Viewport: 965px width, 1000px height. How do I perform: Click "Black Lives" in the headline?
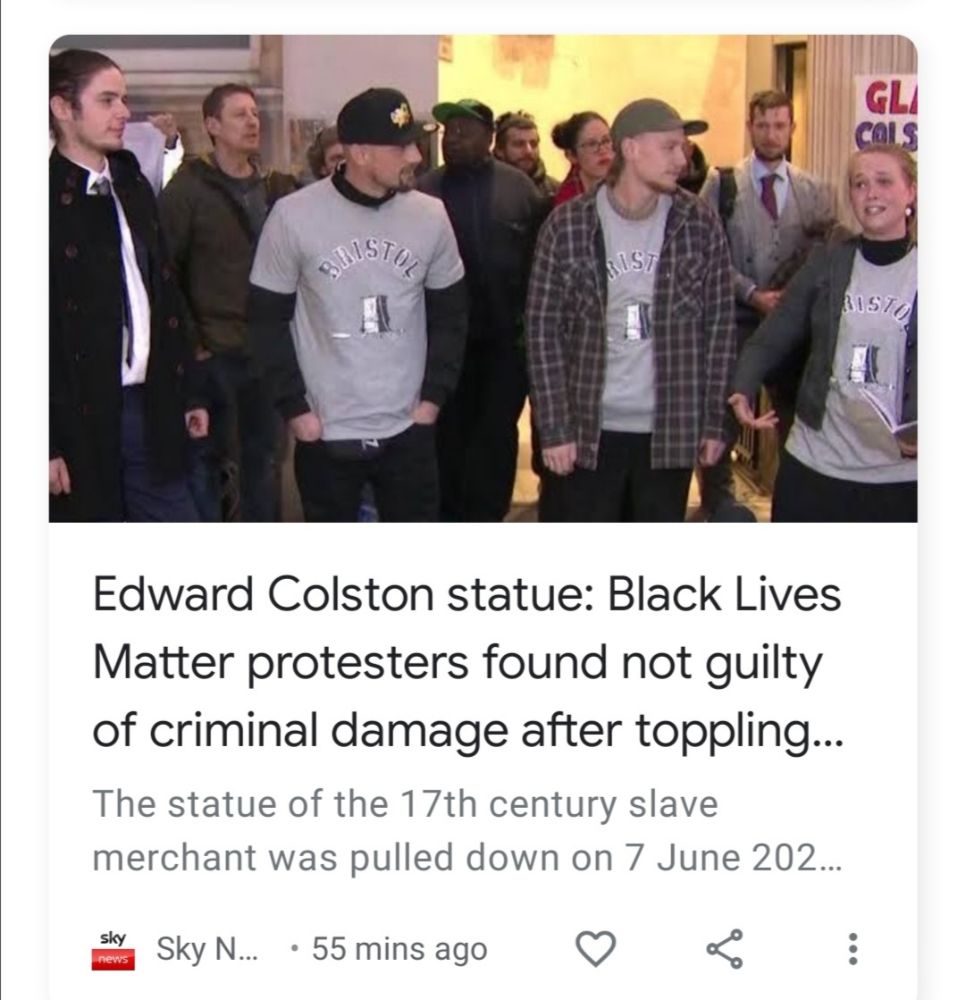(724, 594)
